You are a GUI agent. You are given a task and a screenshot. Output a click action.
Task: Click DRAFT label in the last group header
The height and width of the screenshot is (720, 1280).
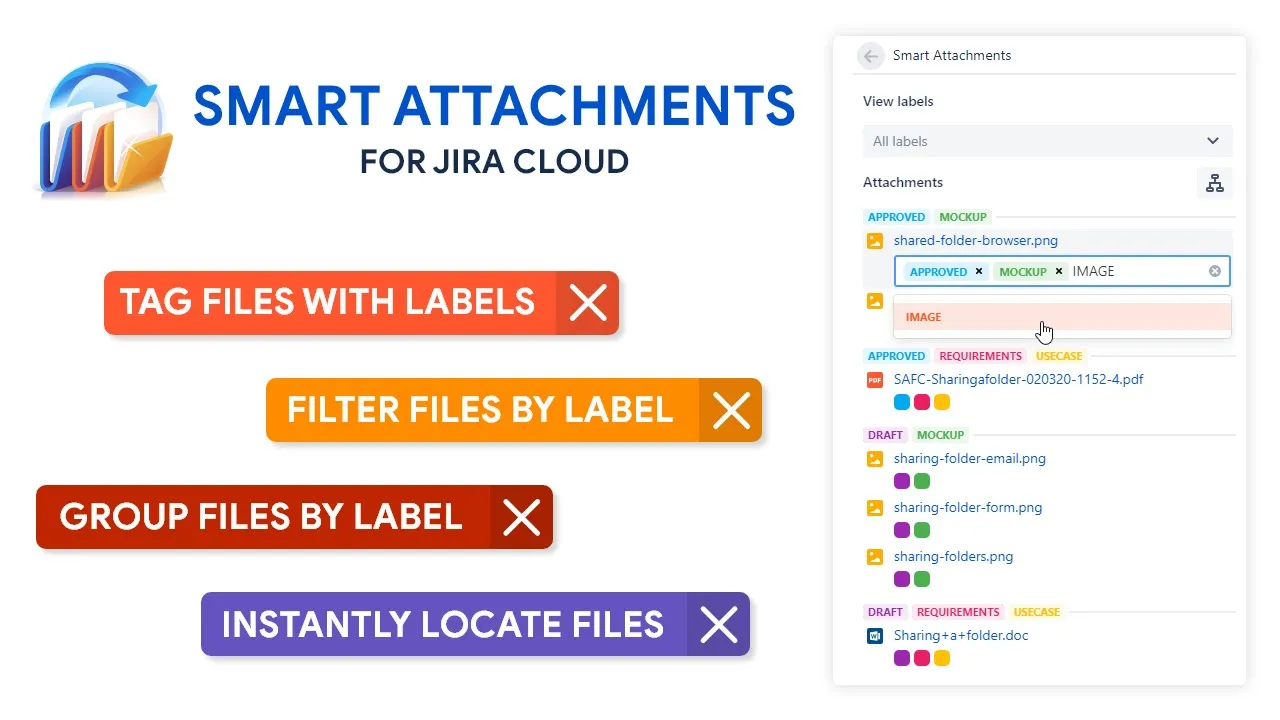tap(885, 612)
